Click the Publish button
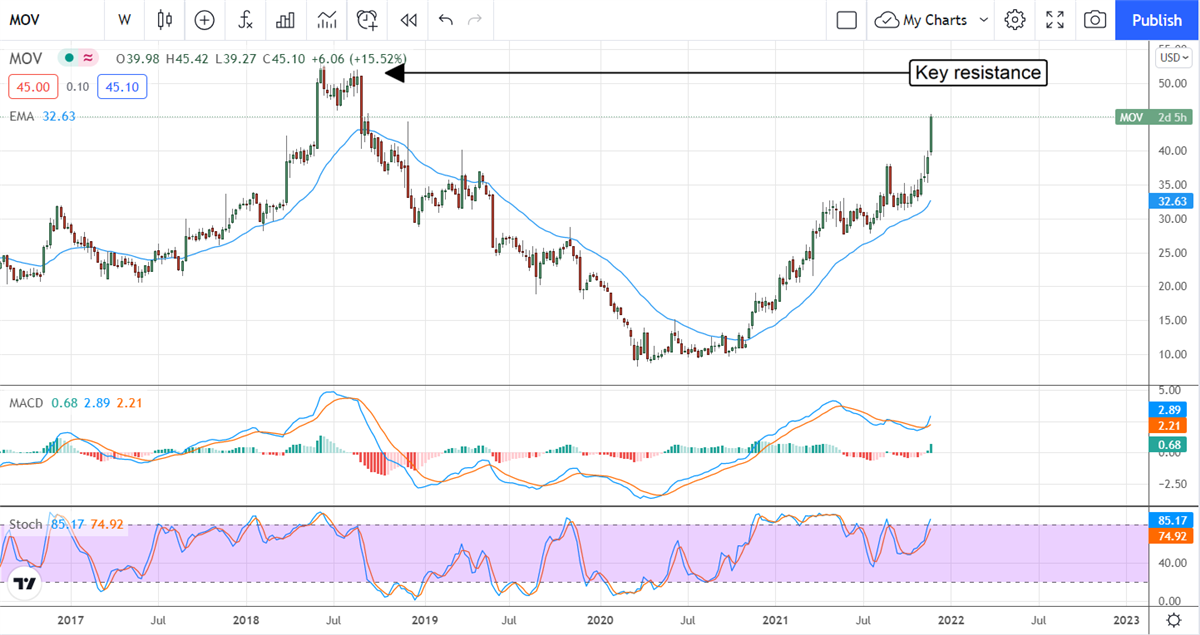 [1156, 19]
